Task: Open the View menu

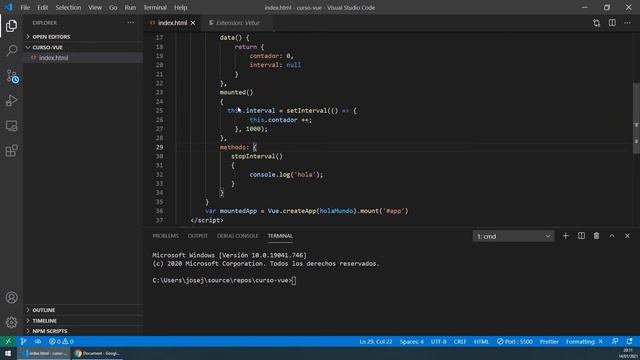Action: [95, 7]
